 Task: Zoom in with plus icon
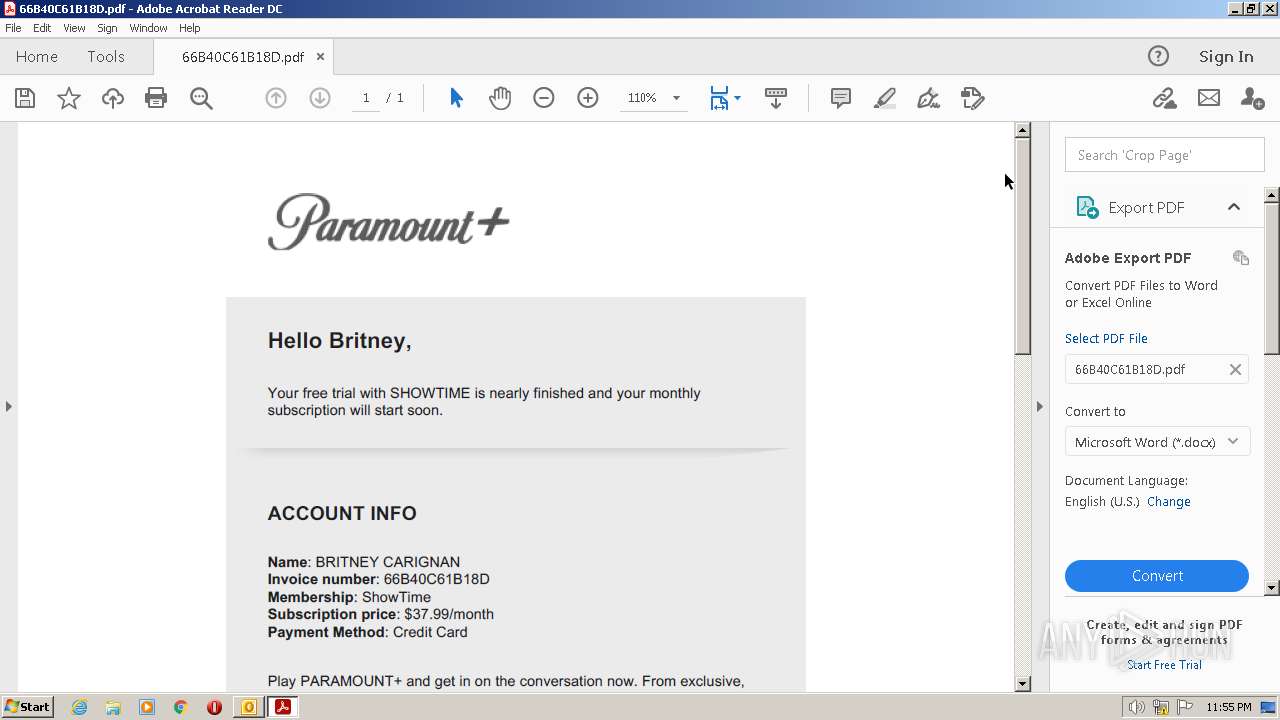point(588,98)
